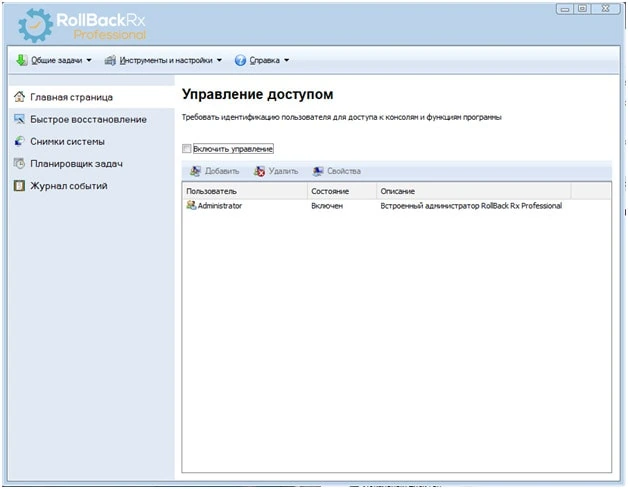Open the Справка menu
This screenshot has height=489, width=628.
(264, 60)
